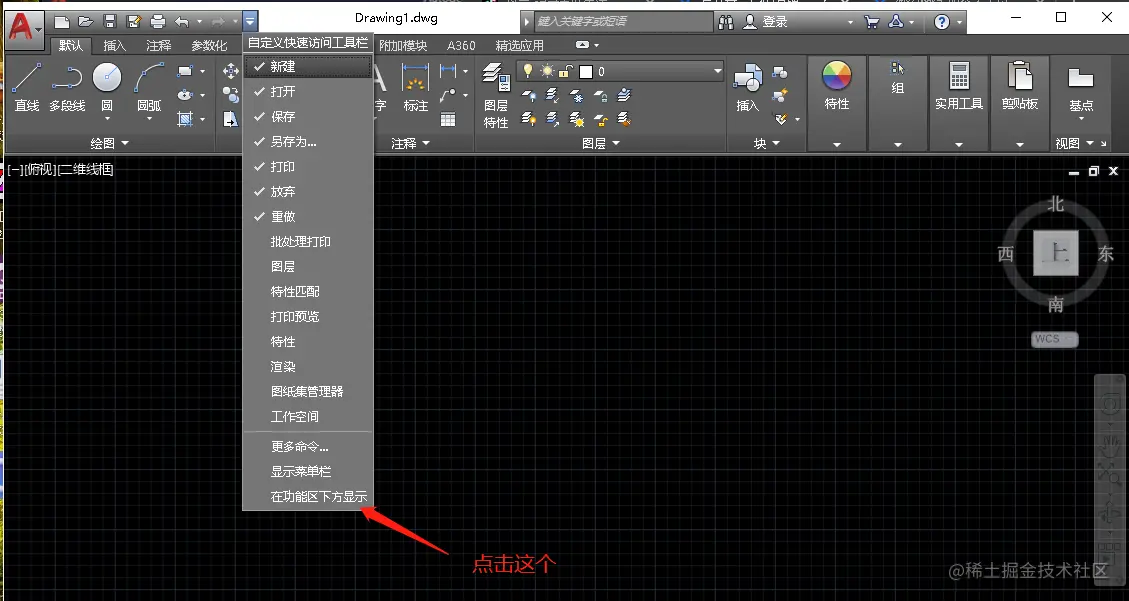Select the 多段线 polyline tool
This screenshot has height=601, width=1129.
pos(67,86)
